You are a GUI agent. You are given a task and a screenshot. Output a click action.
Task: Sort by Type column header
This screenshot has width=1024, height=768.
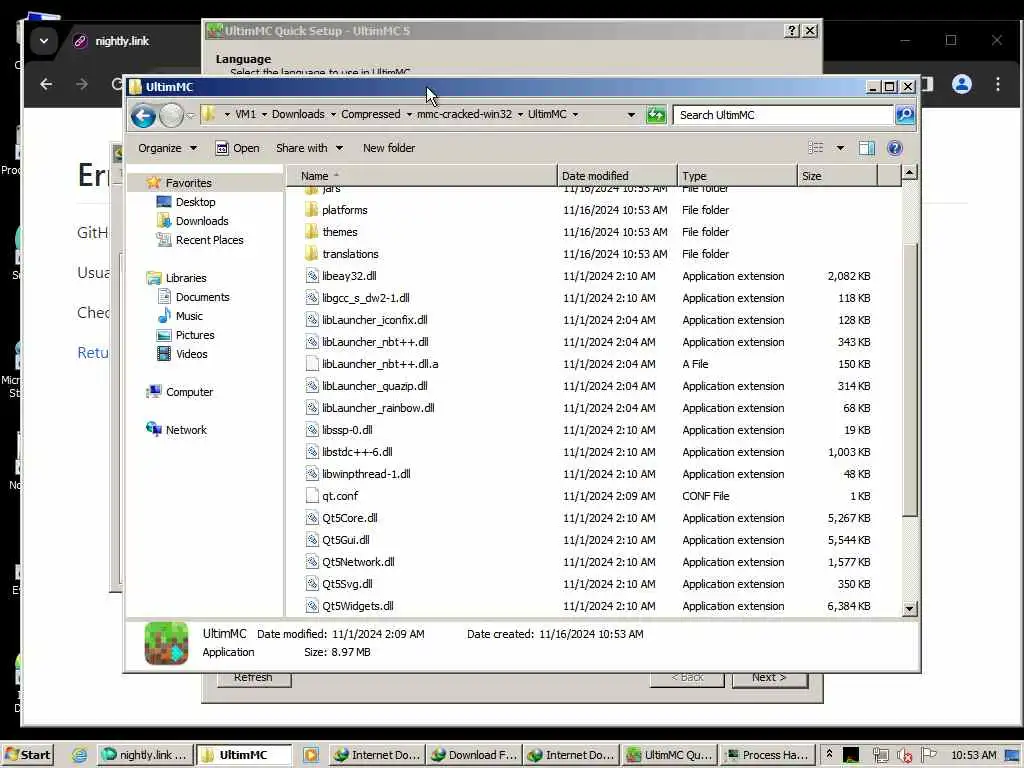(737, 176)
